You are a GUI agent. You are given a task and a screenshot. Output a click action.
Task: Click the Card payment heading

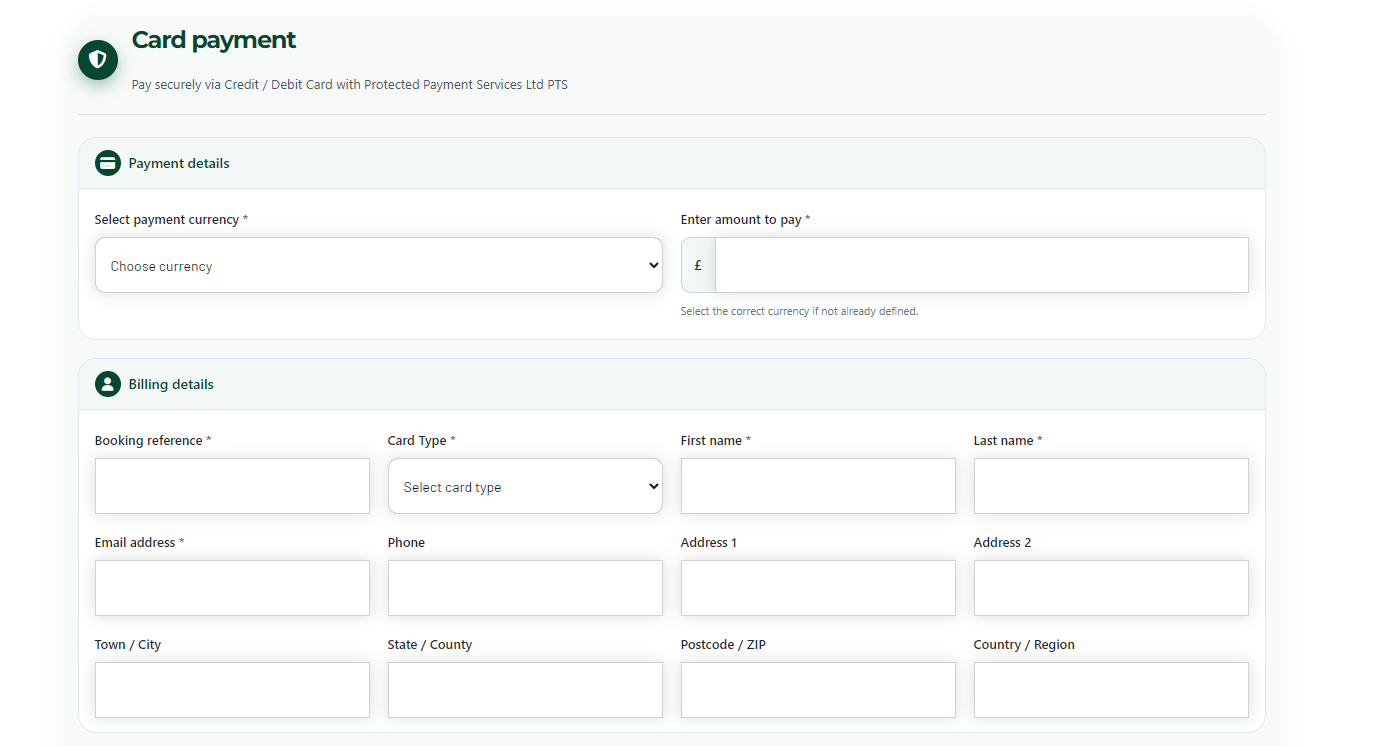click(214, 40)
